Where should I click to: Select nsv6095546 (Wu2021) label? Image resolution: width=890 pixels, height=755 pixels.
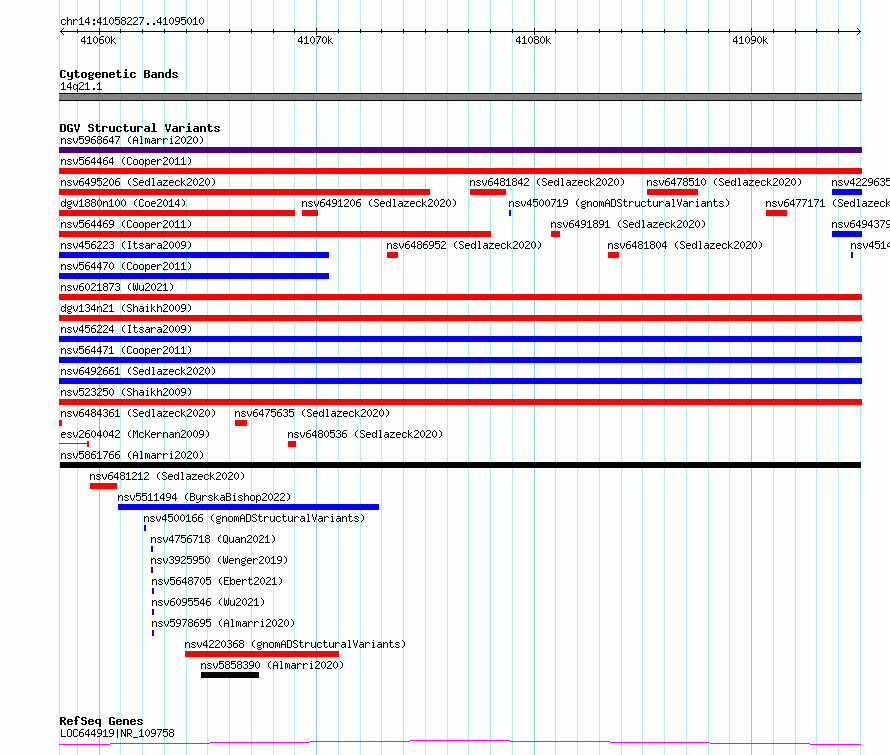[208, 602]
